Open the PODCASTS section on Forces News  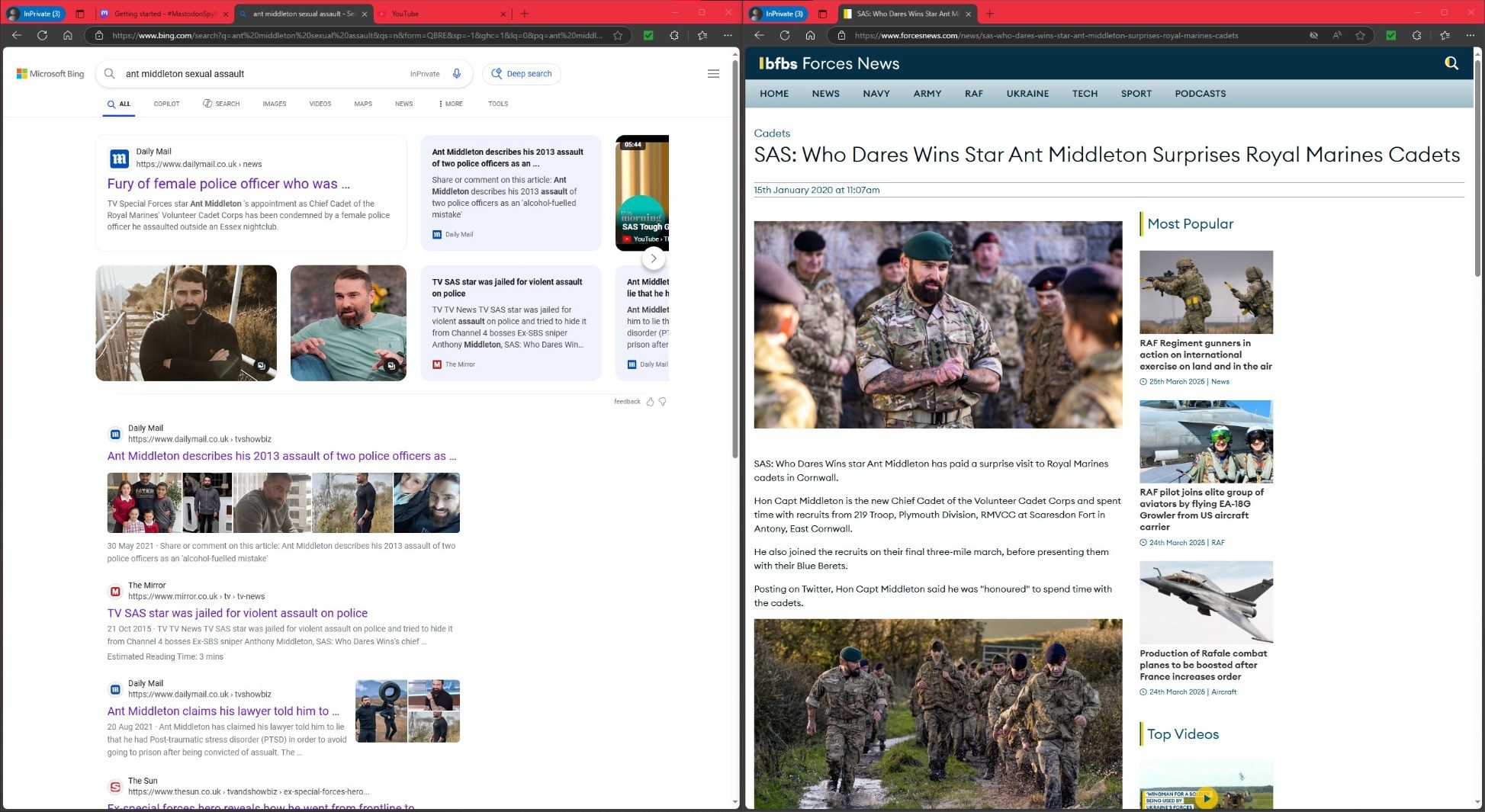click(x=1201, y=94)
